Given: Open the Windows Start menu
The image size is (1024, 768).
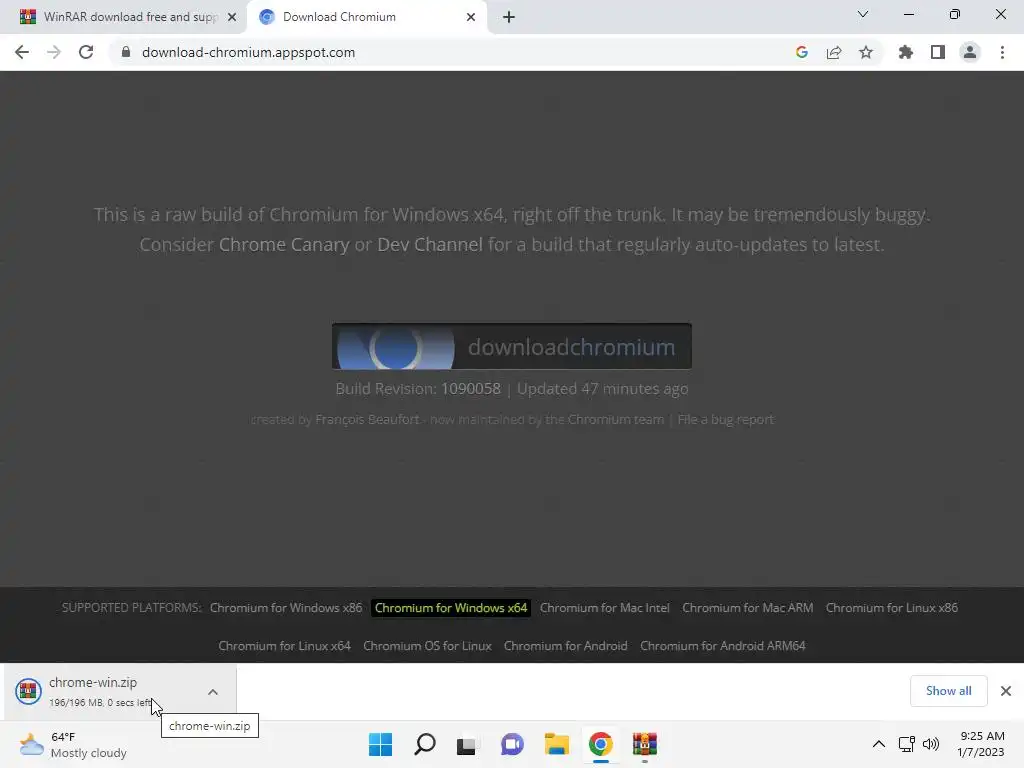Looking at the screenshot, I should tap(381, 744).
